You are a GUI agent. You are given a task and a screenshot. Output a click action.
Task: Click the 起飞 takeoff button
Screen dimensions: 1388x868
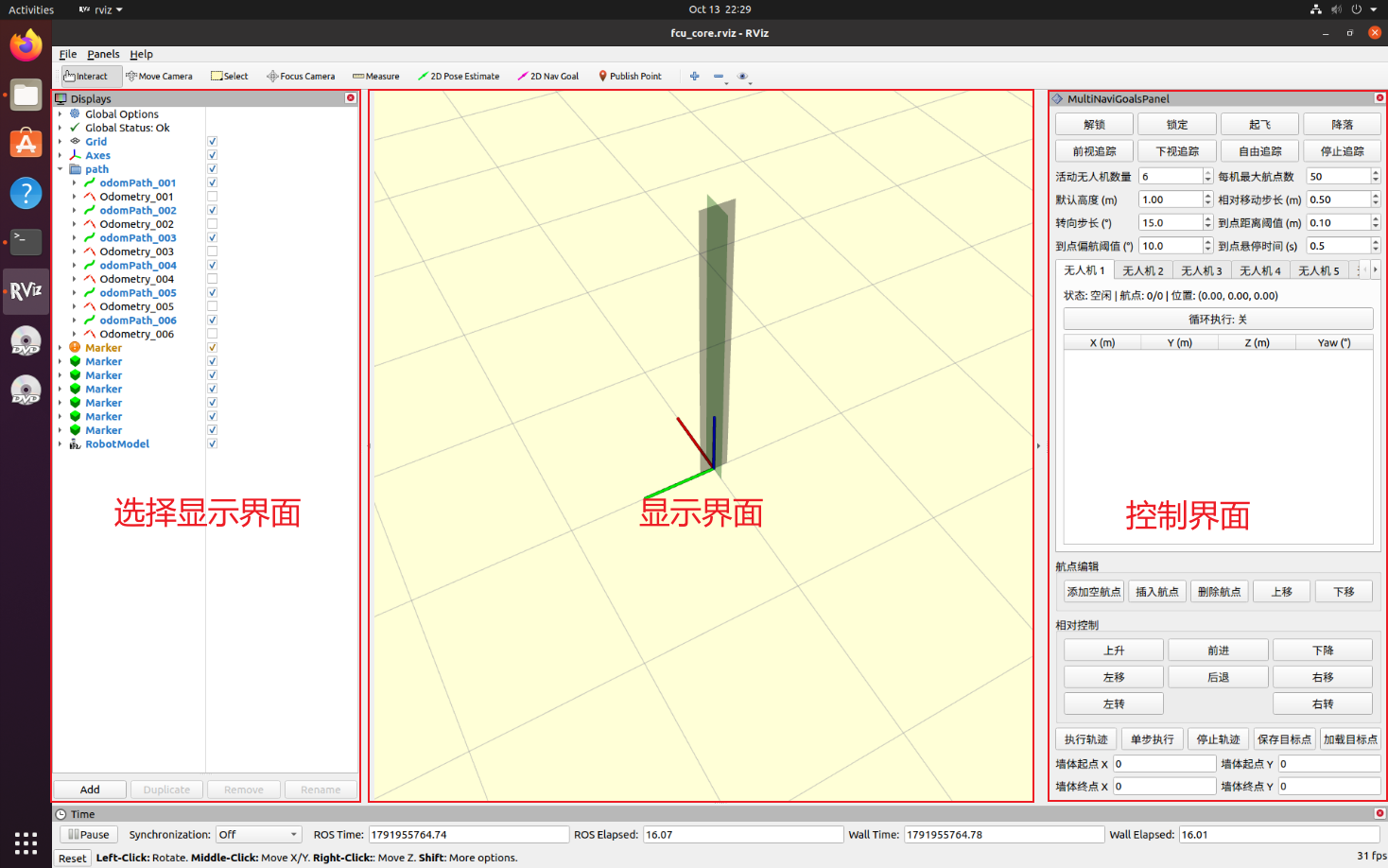[x=1259, y=125]
